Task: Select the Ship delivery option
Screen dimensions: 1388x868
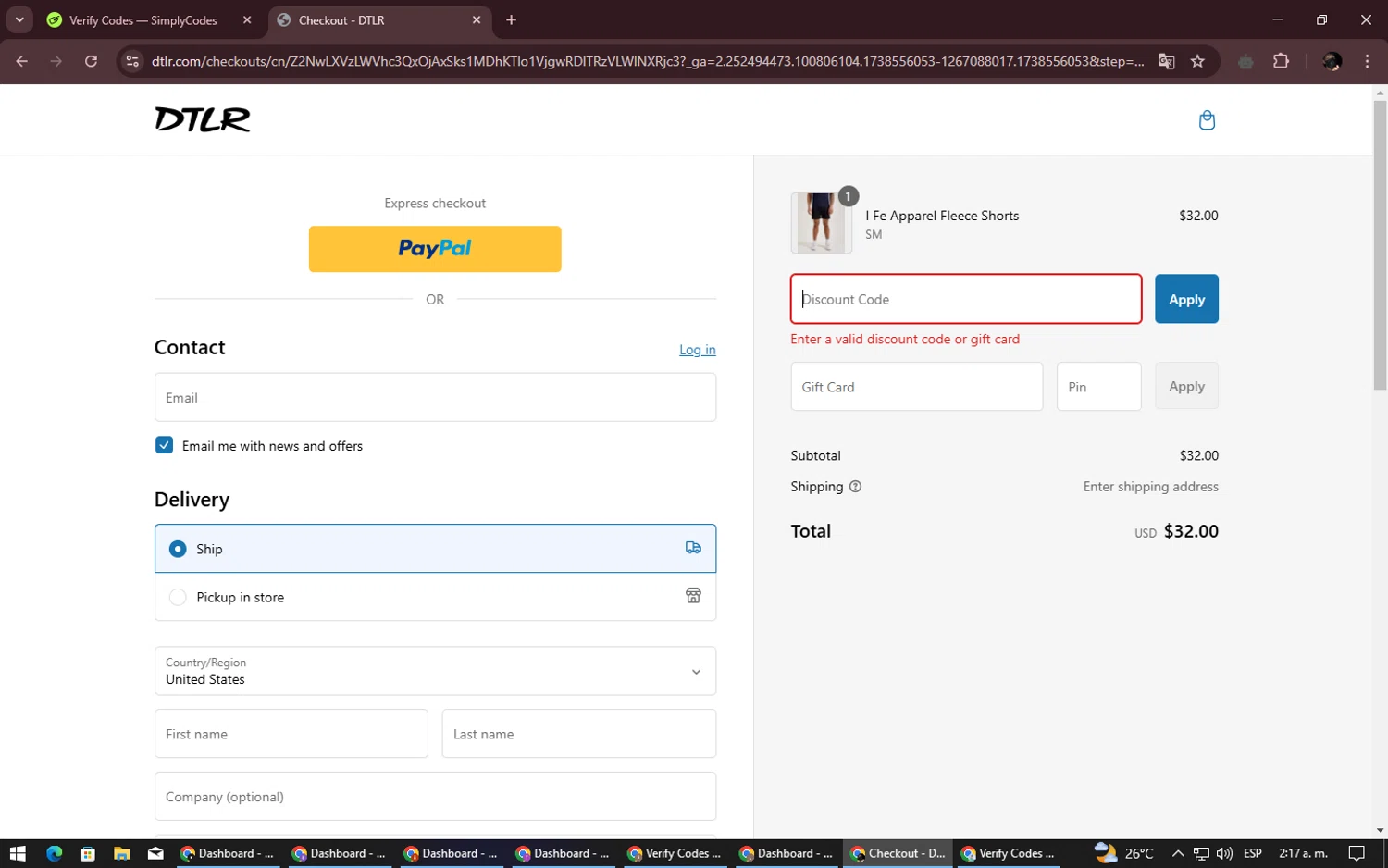Action: pyautogui.click(x=435, y=549)
